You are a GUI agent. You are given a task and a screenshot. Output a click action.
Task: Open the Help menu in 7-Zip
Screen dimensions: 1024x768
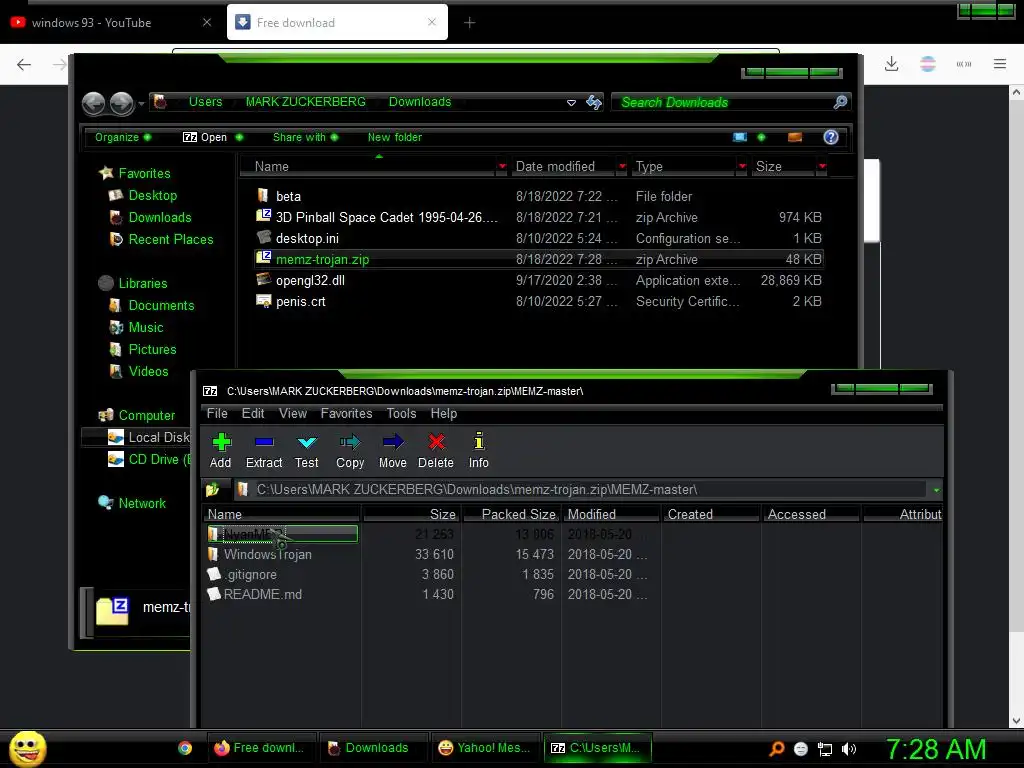(x=443, y=413)
